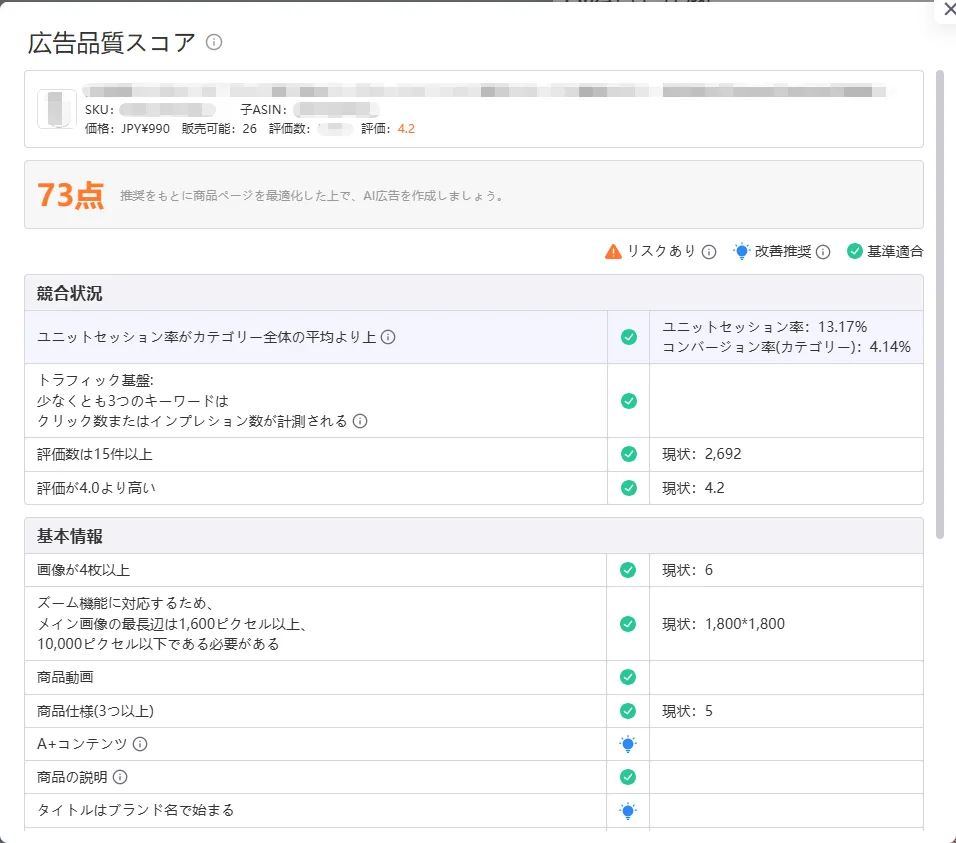
Task: Click the product thumbnail image
Action: 57,109
